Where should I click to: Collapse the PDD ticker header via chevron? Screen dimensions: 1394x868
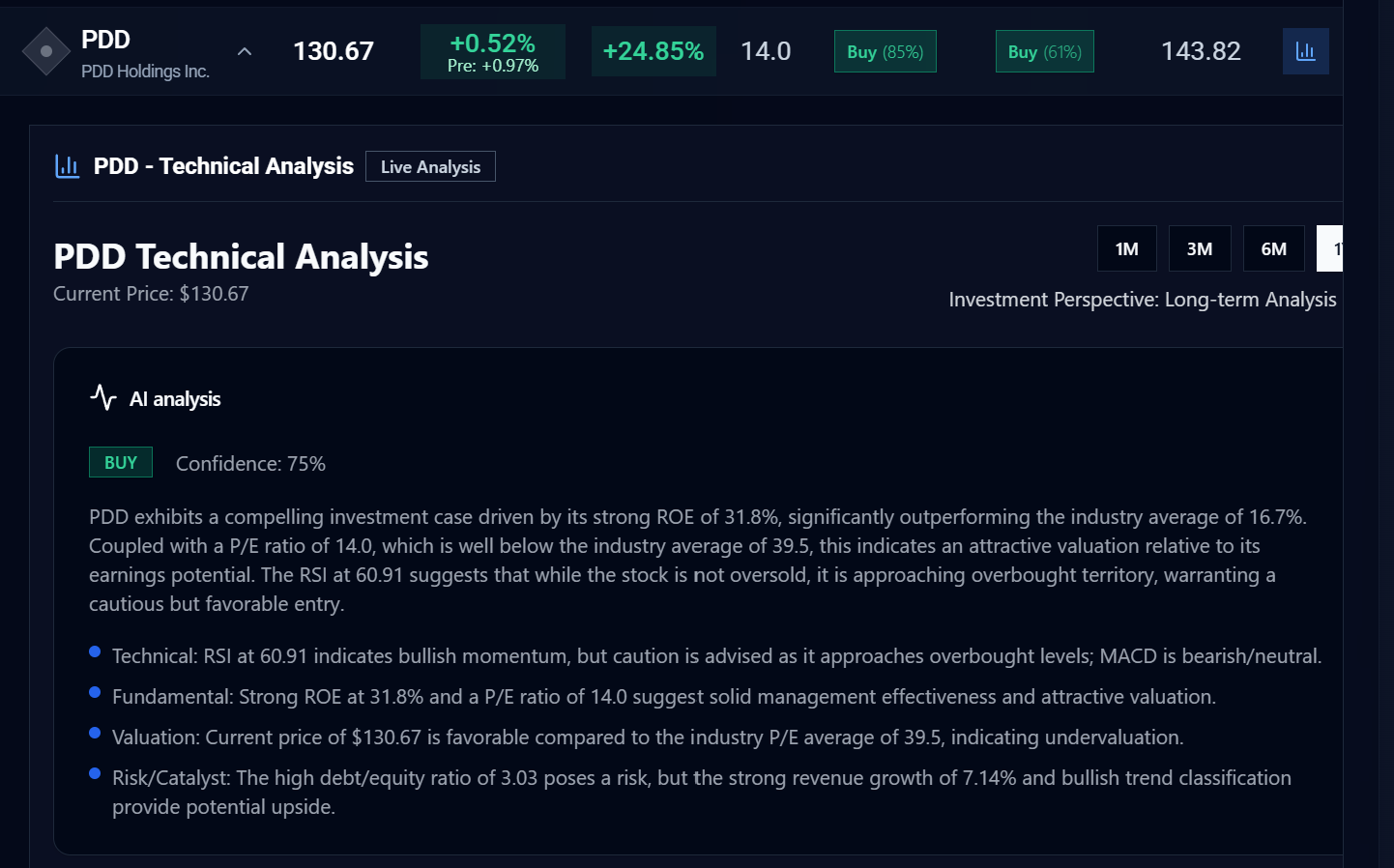[x=245, y=51]
